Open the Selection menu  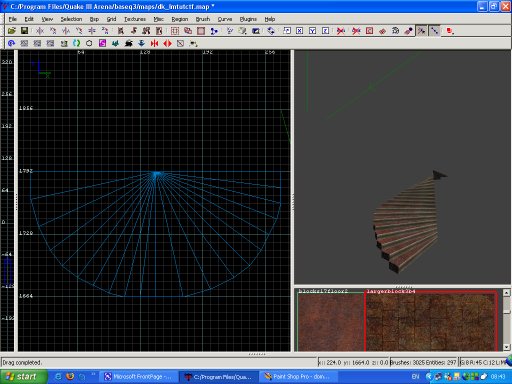(x=71, y=19)
